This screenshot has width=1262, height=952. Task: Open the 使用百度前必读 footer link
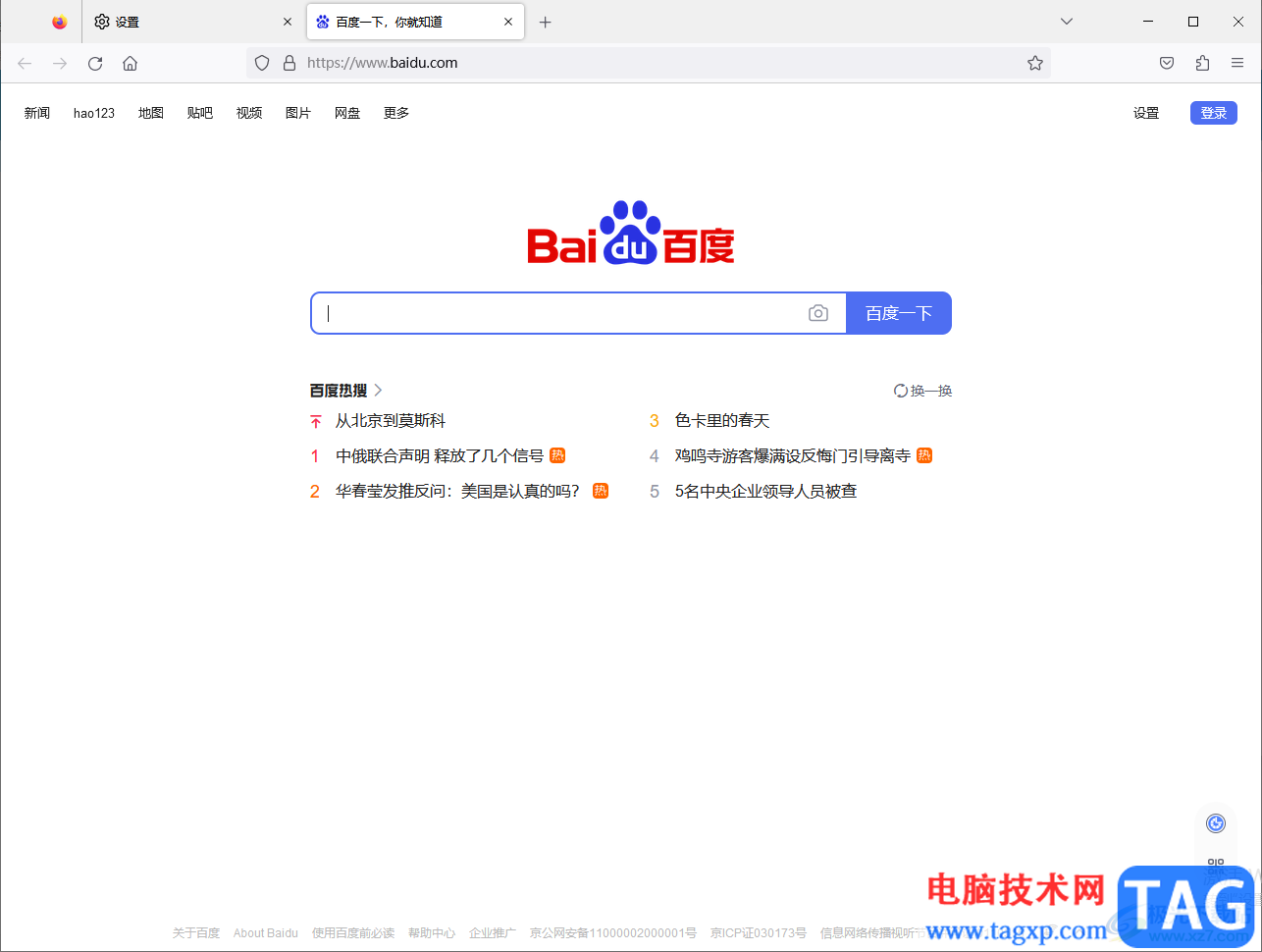point(353,933)
